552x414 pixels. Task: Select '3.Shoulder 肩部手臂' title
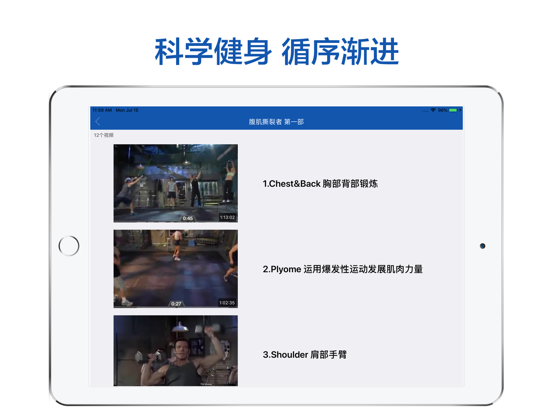coord(305,355)
